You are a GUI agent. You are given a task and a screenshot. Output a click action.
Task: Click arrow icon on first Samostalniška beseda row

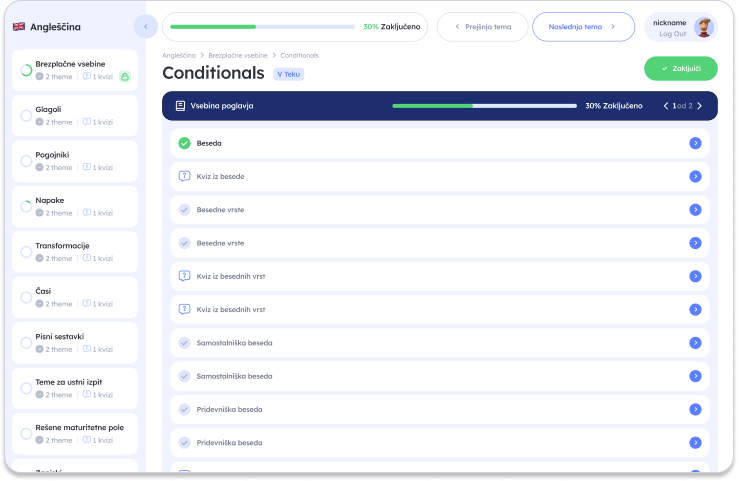(695, 343)
